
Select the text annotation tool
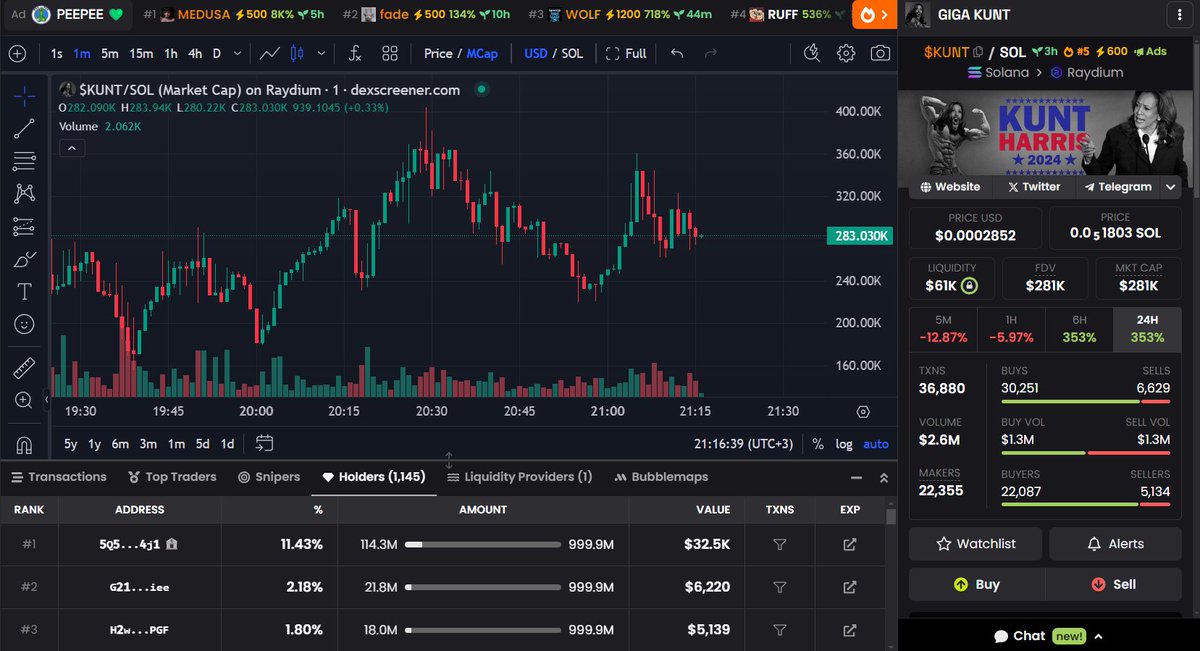[25, 292]
